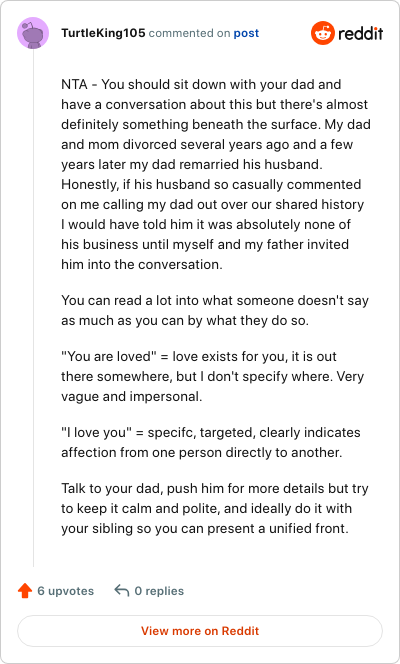The width and height of the screenshot is (400, 664).
Task: Open the TurtleKing105 username link
Action: click(x=103, y=33)
